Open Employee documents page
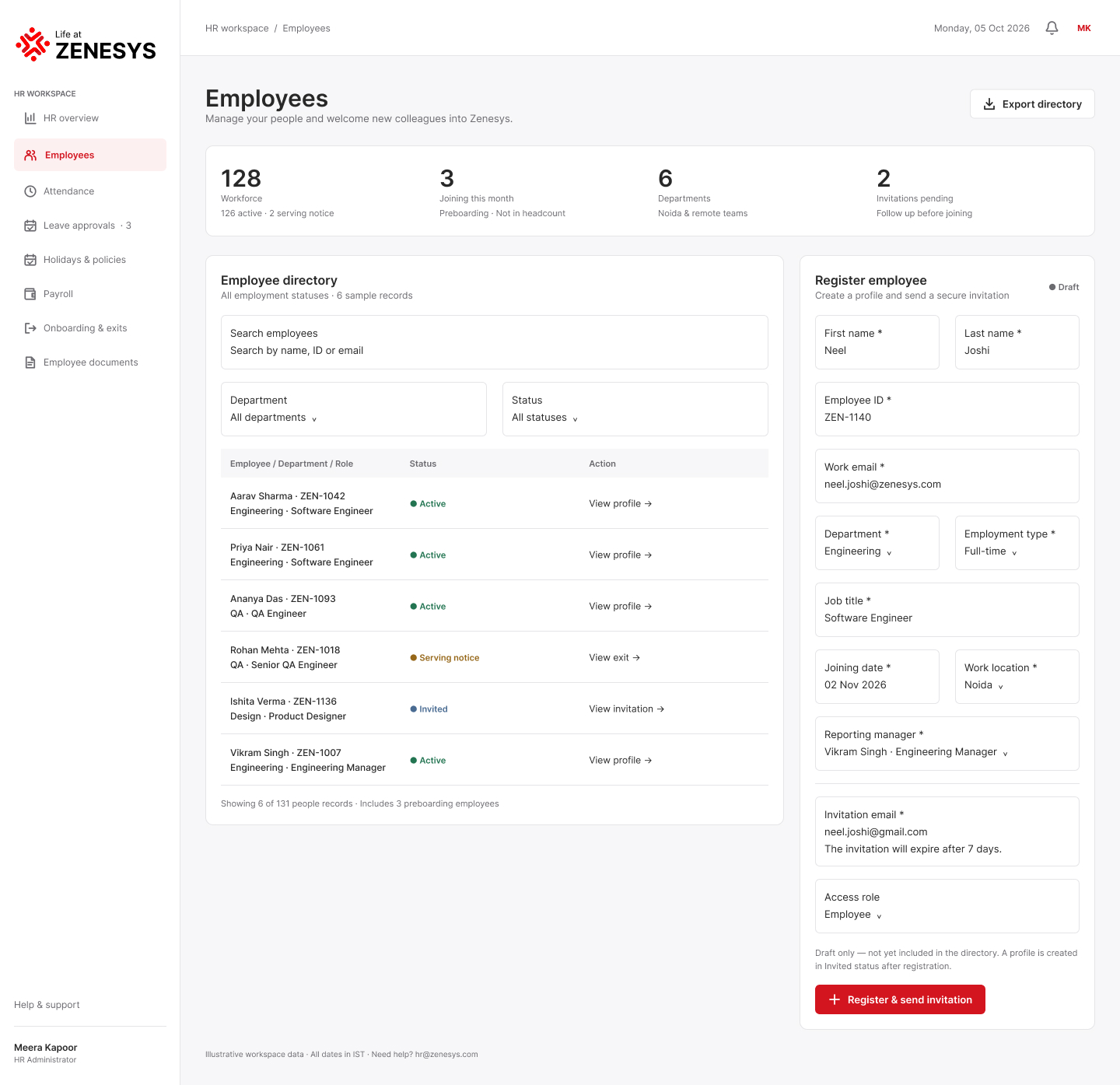This screenshot has width=1120, height=1085. (x=90, y=362)
